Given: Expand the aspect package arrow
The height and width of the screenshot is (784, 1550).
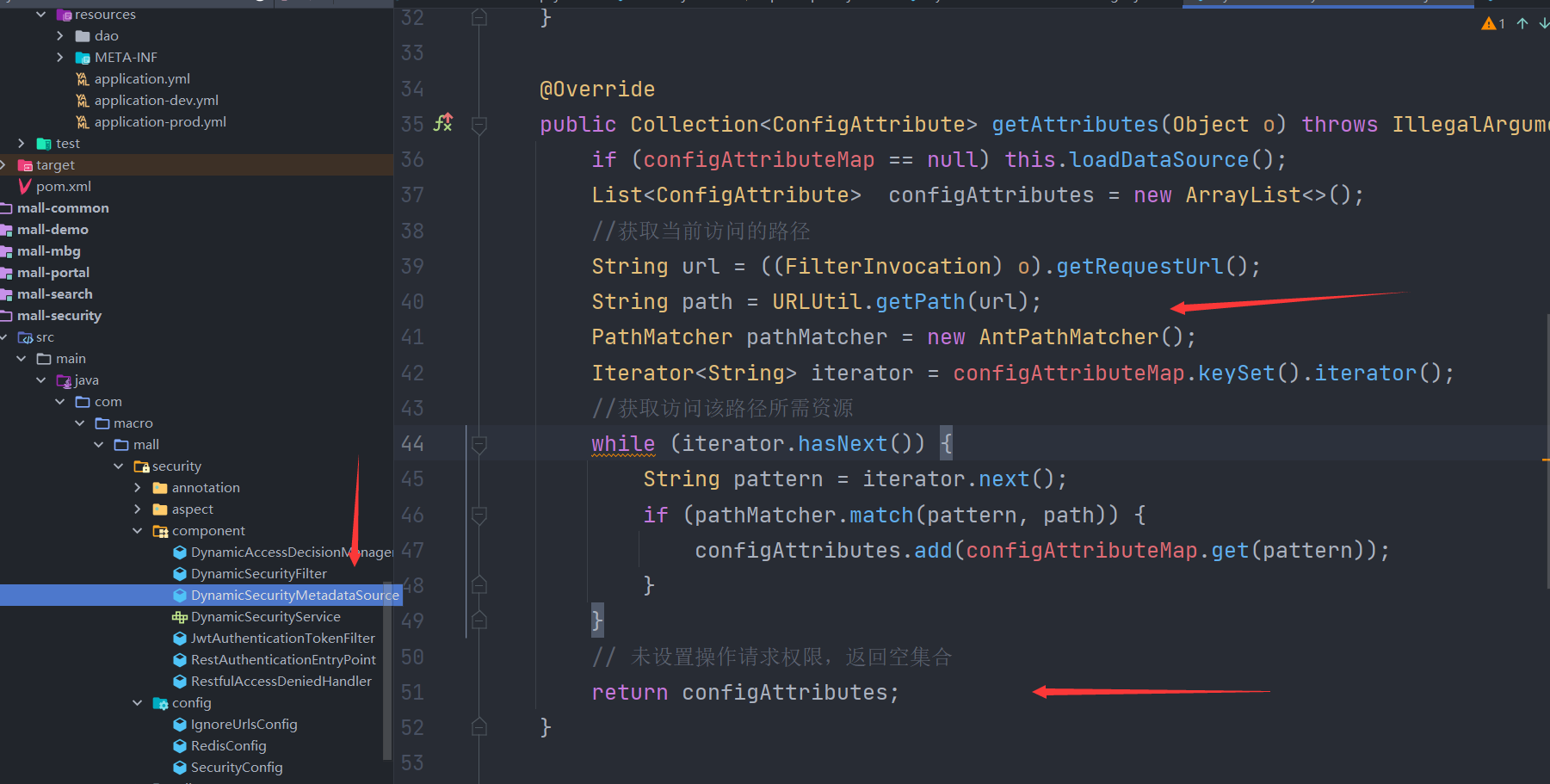Looking at the screenshot, I should [x=137, y=509].
